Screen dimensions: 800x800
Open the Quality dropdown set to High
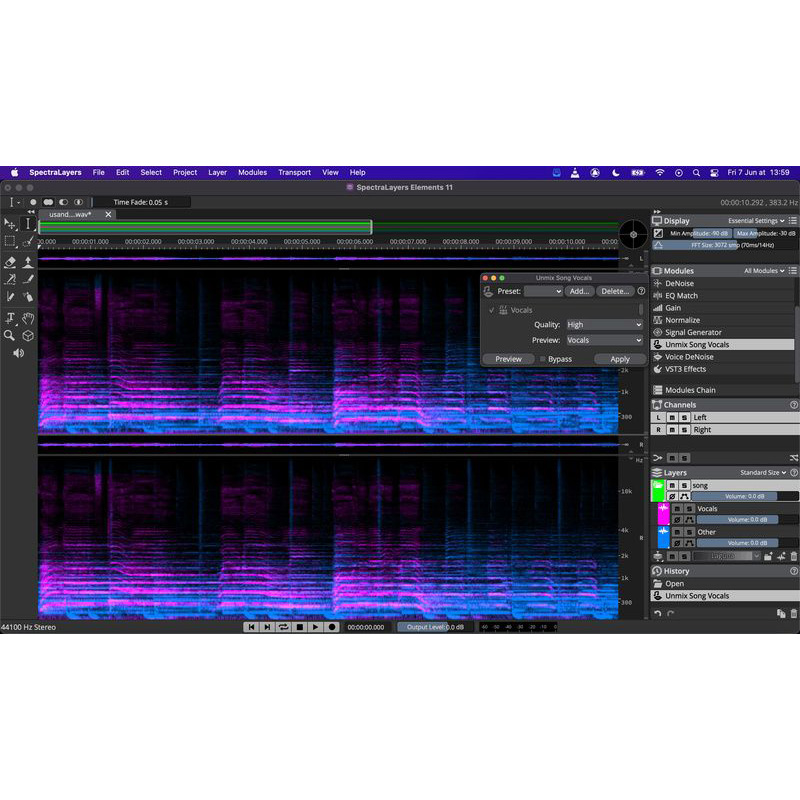[604, 324]
